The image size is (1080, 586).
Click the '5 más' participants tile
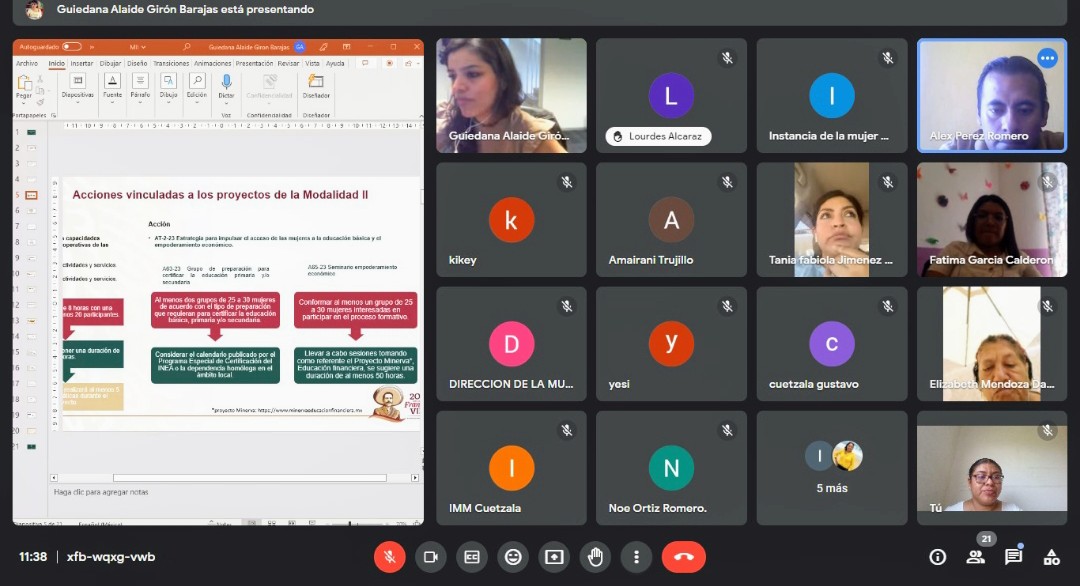(x=832, y=467)
